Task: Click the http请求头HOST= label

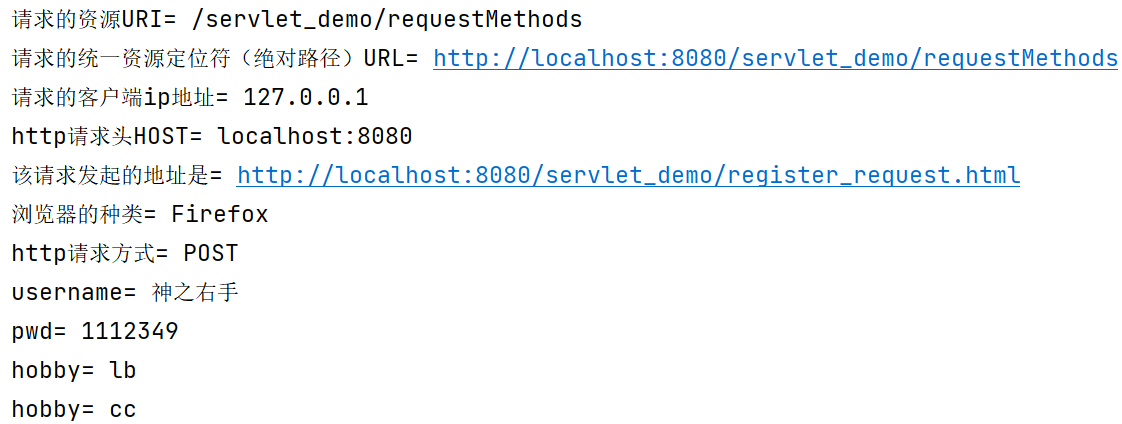Action: click(107, 136)
